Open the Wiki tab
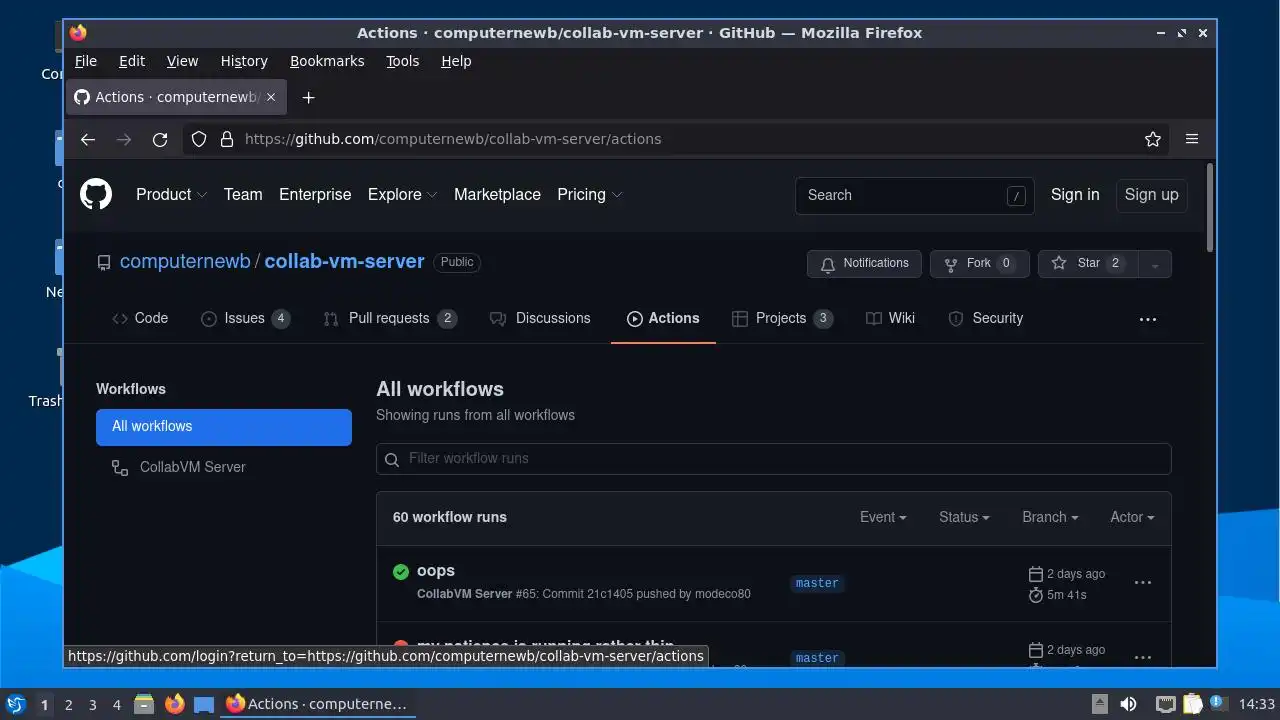 [890, 318]
